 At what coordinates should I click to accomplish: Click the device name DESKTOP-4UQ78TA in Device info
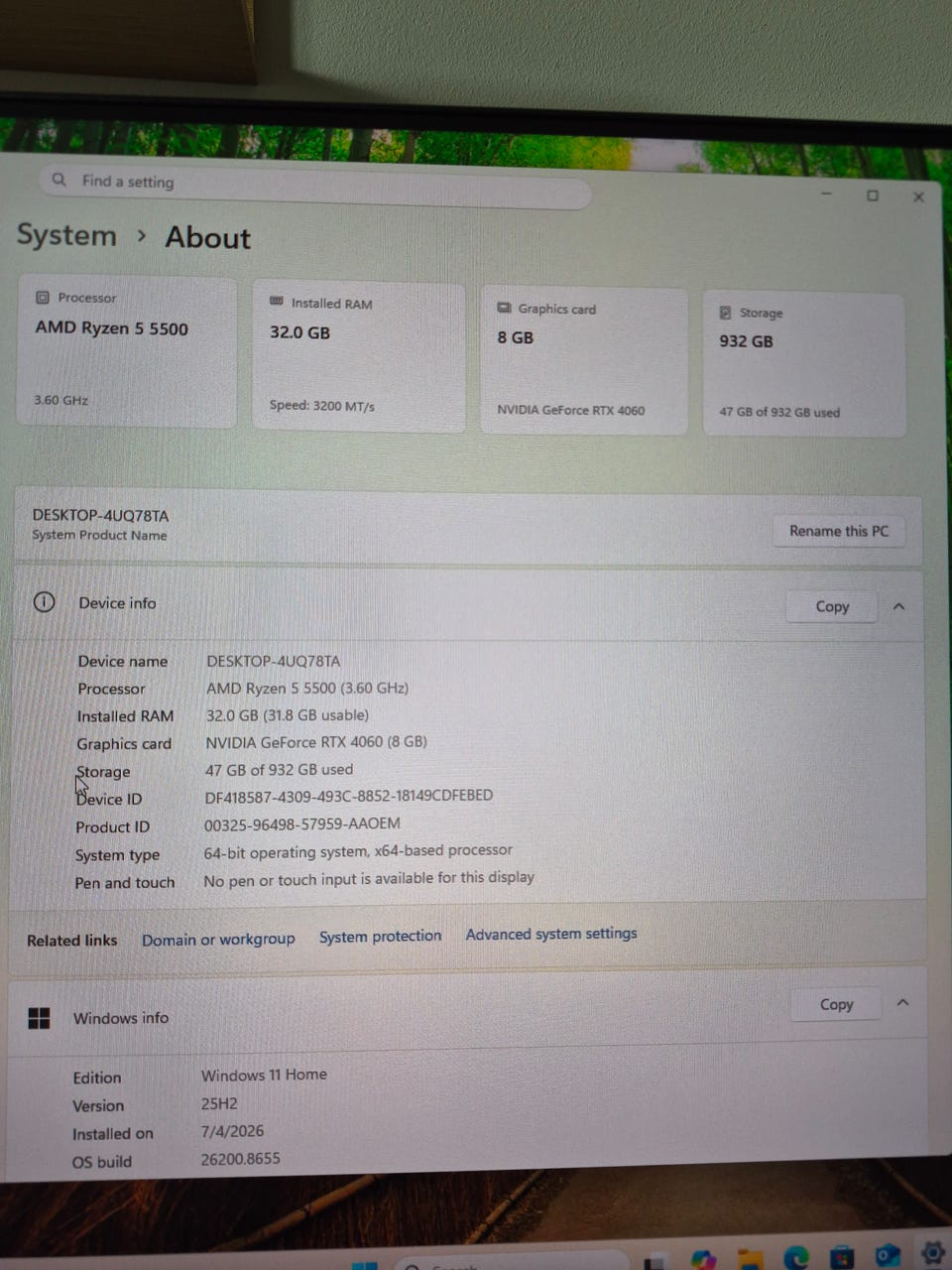coord(273,661)
